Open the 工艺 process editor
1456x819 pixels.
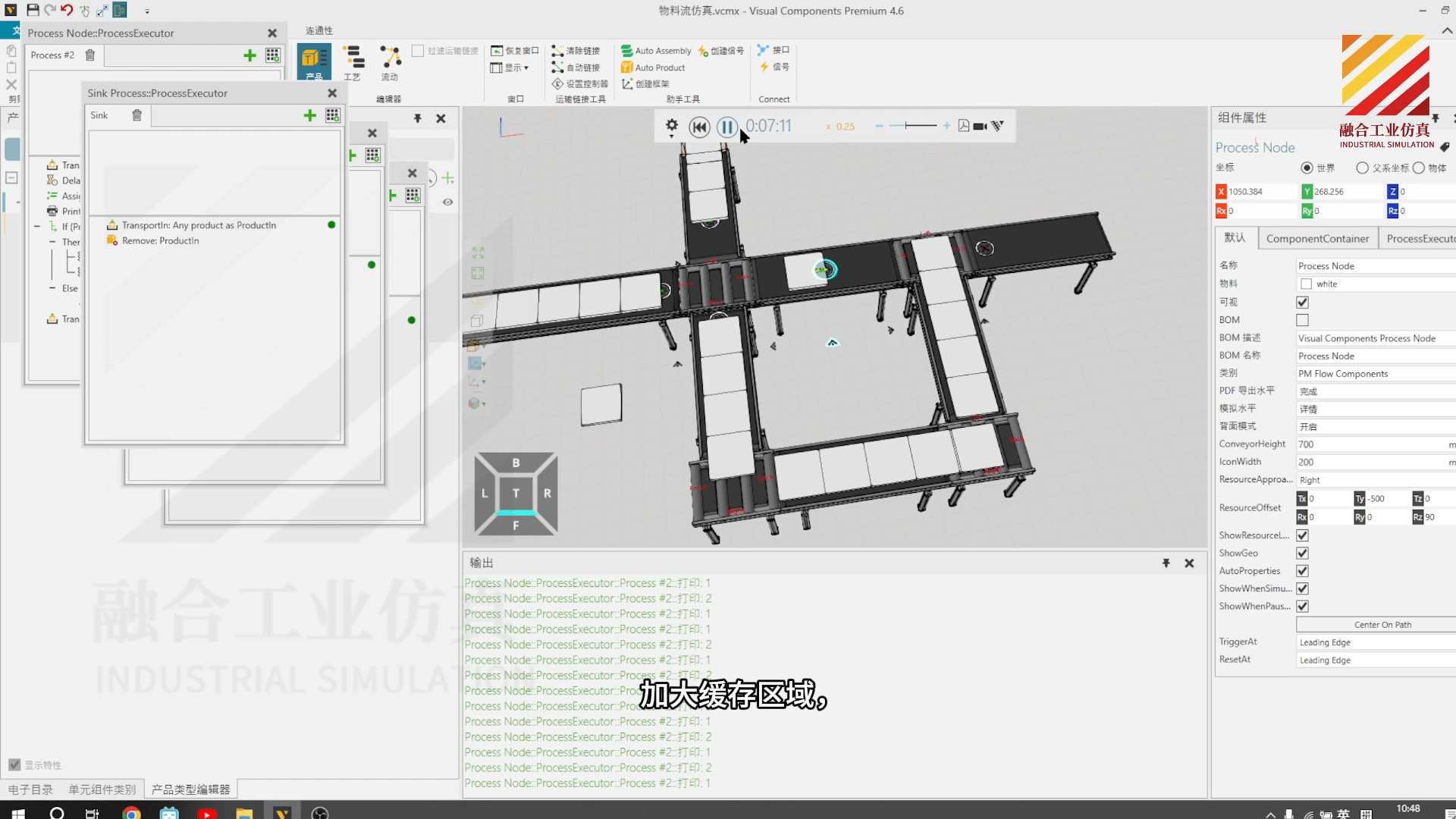[353, 62]
